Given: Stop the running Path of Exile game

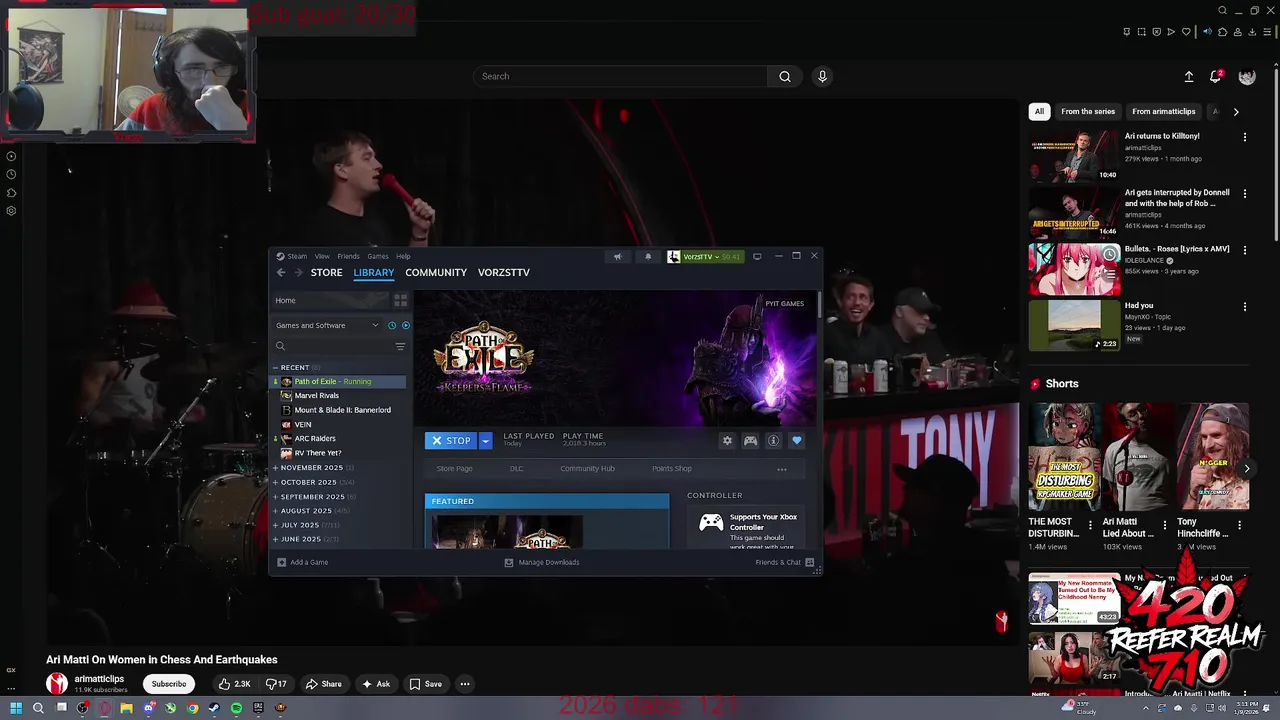Looking at the screenshot, I should 451,441.
